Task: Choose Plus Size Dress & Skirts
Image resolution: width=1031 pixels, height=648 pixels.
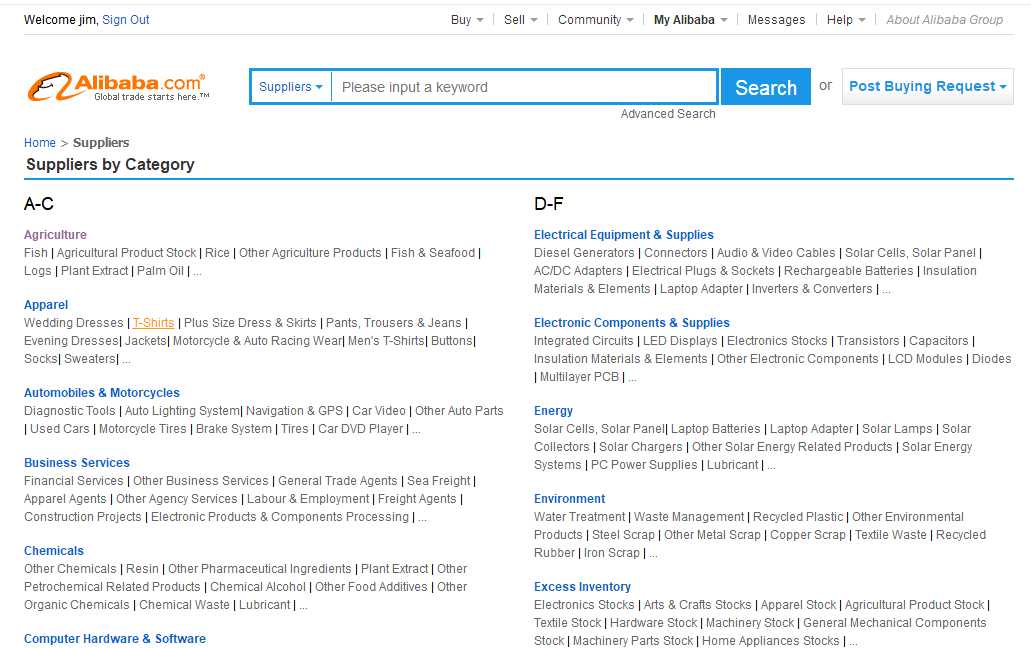Action: 250,323
